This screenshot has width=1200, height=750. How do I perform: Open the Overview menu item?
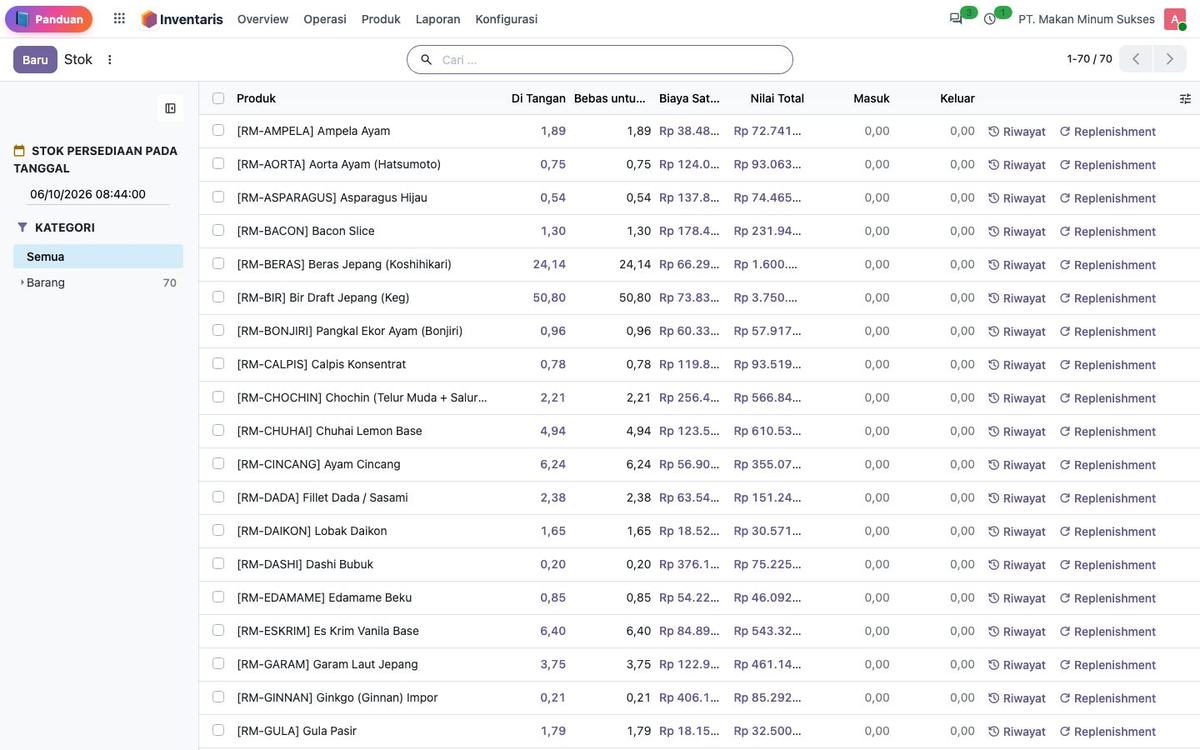[263, 19]
